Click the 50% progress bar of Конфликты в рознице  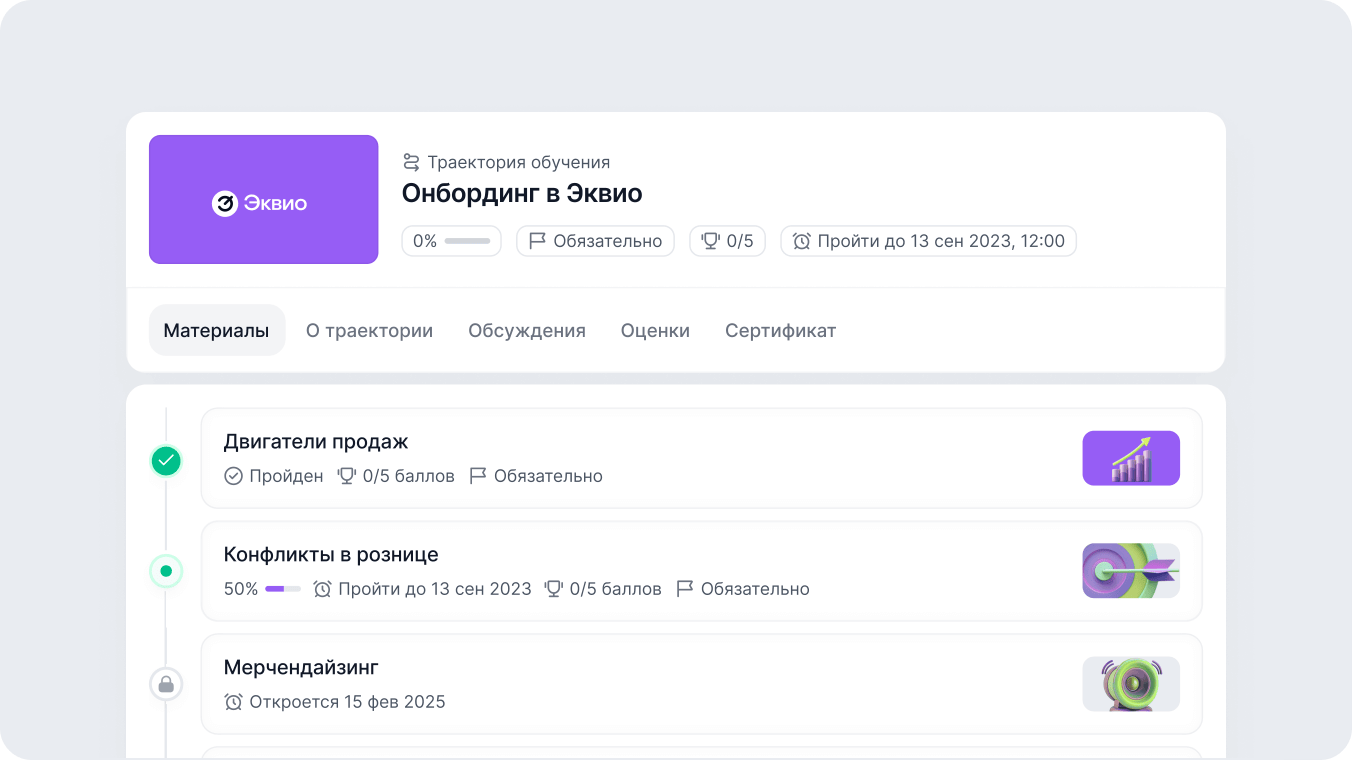coord(283,589)
